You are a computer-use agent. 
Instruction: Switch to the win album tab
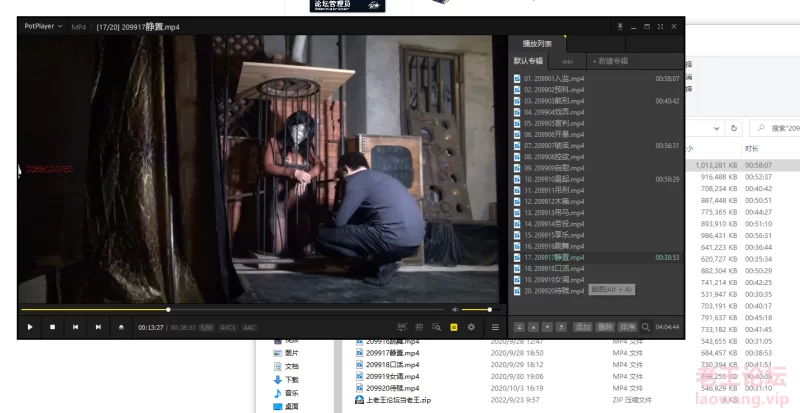(567, 61)
